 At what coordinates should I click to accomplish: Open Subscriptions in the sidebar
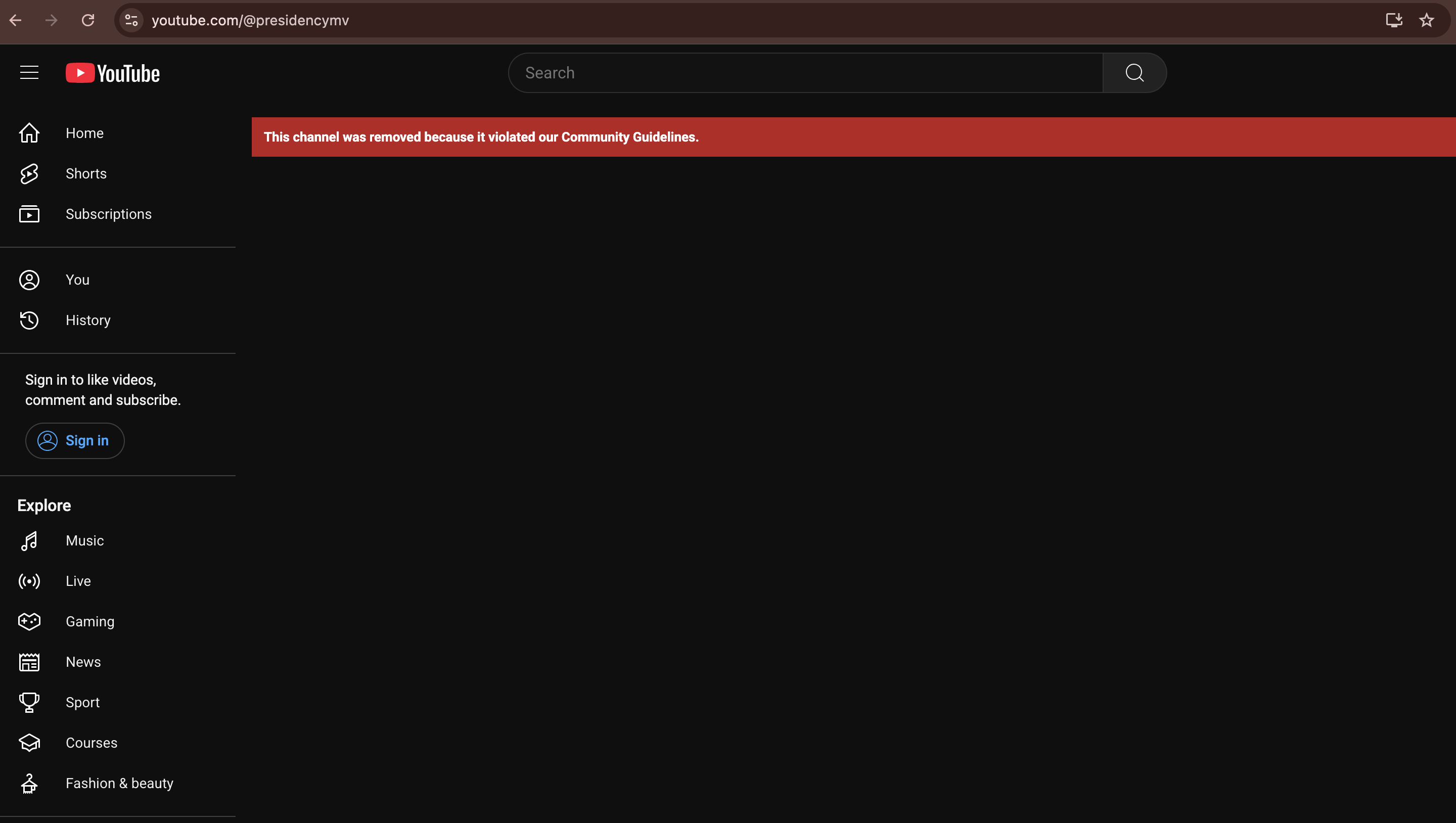[108, 214]
